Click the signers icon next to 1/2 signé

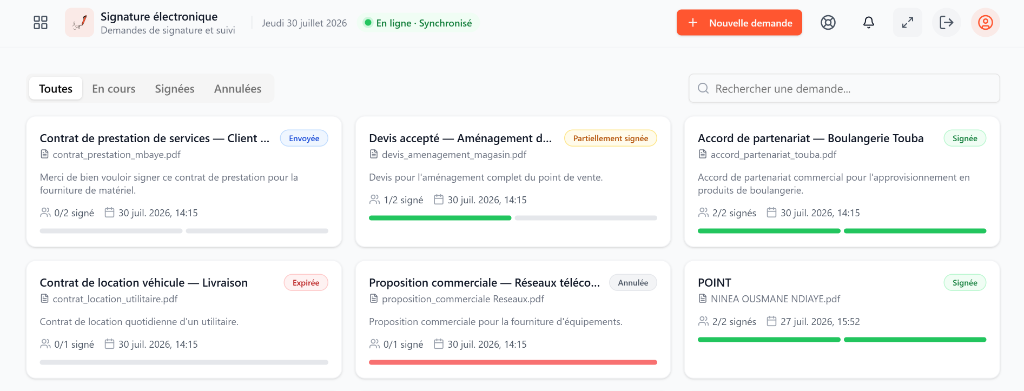coord(374,200)
